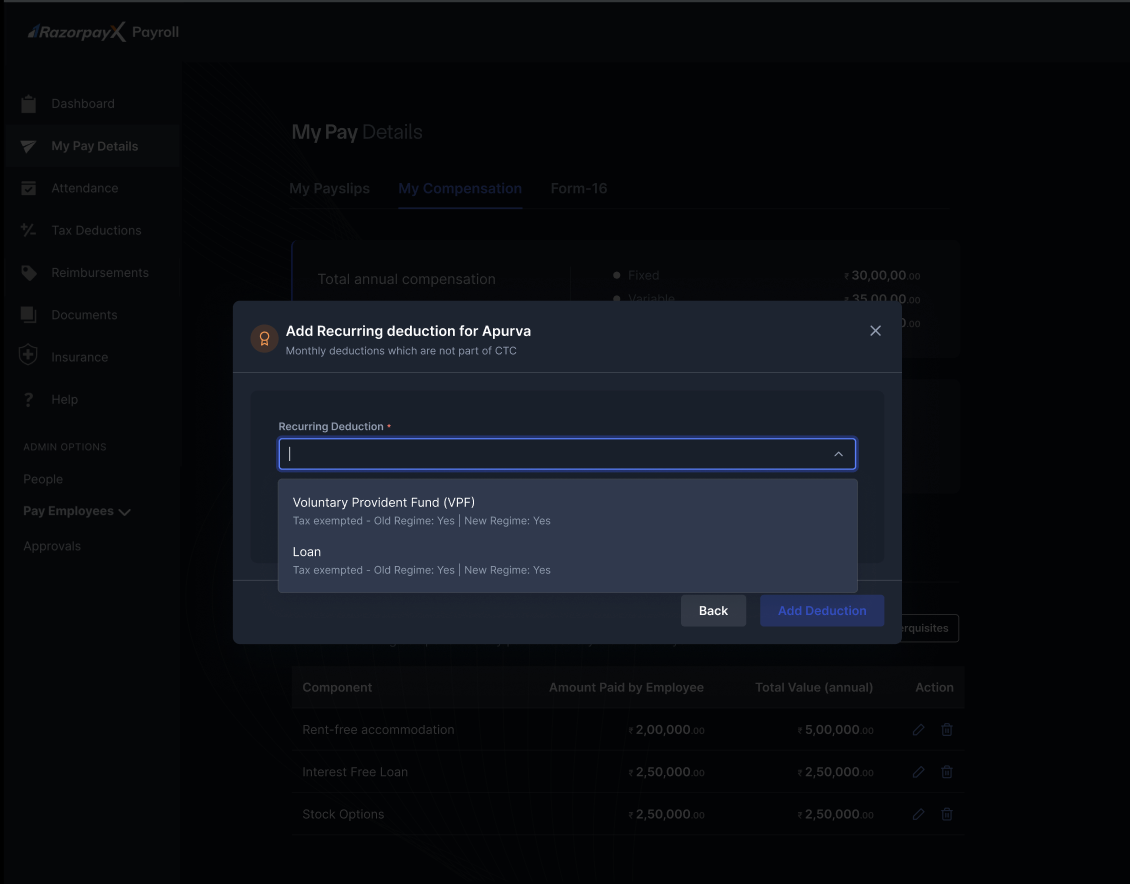Image resolution: width=1130 pixels, height=884 pixels.
Task: Click the Add Deduction button
Action: [822, 611]
